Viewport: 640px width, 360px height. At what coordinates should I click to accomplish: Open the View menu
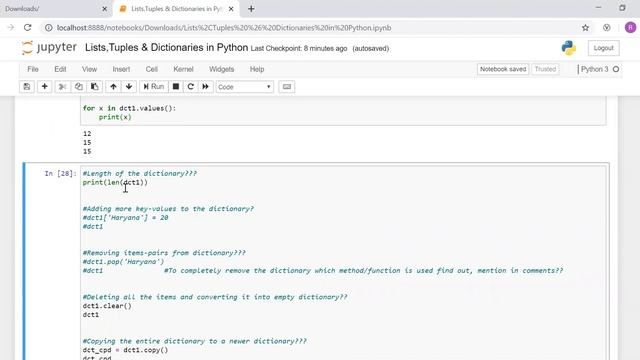click(89, 69)
